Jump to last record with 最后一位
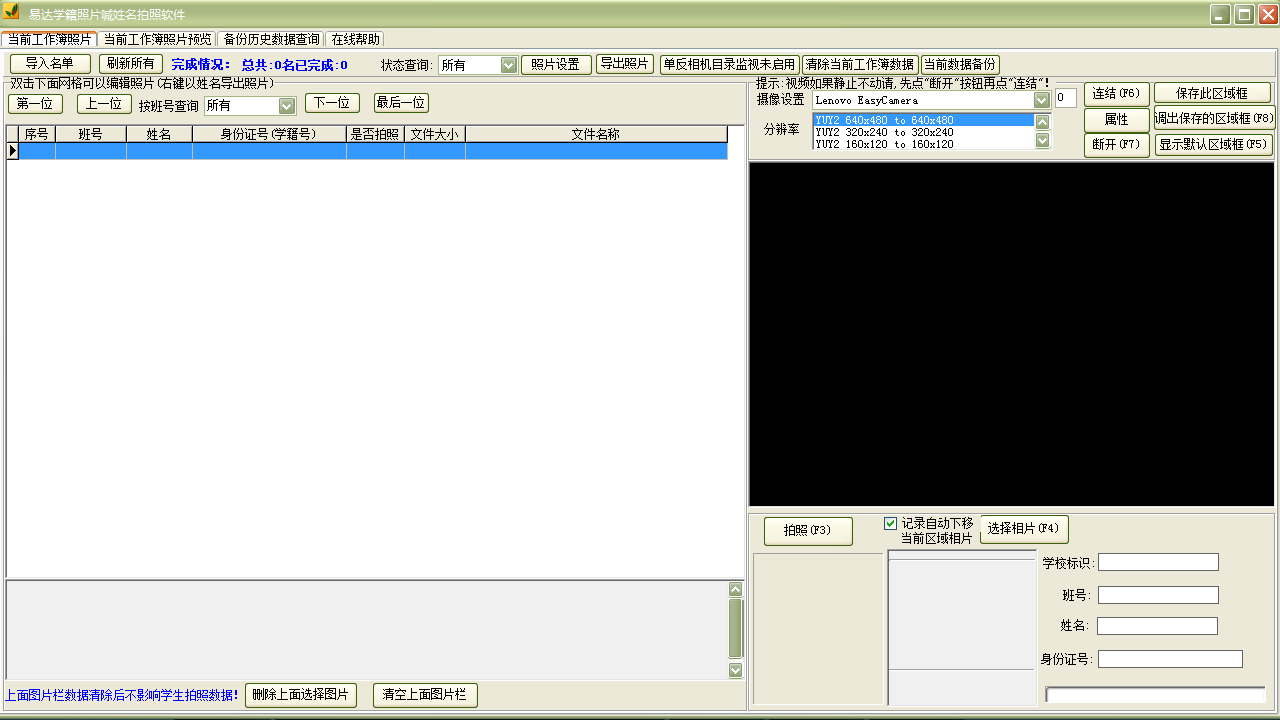 click(x=401, y=103)
